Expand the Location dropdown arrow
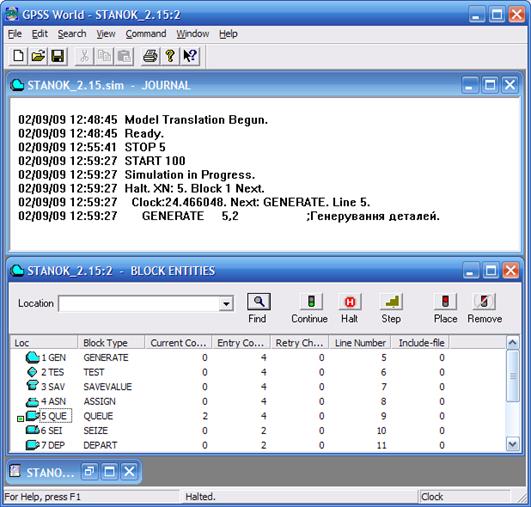531x507 pixels. click(226, 303)
